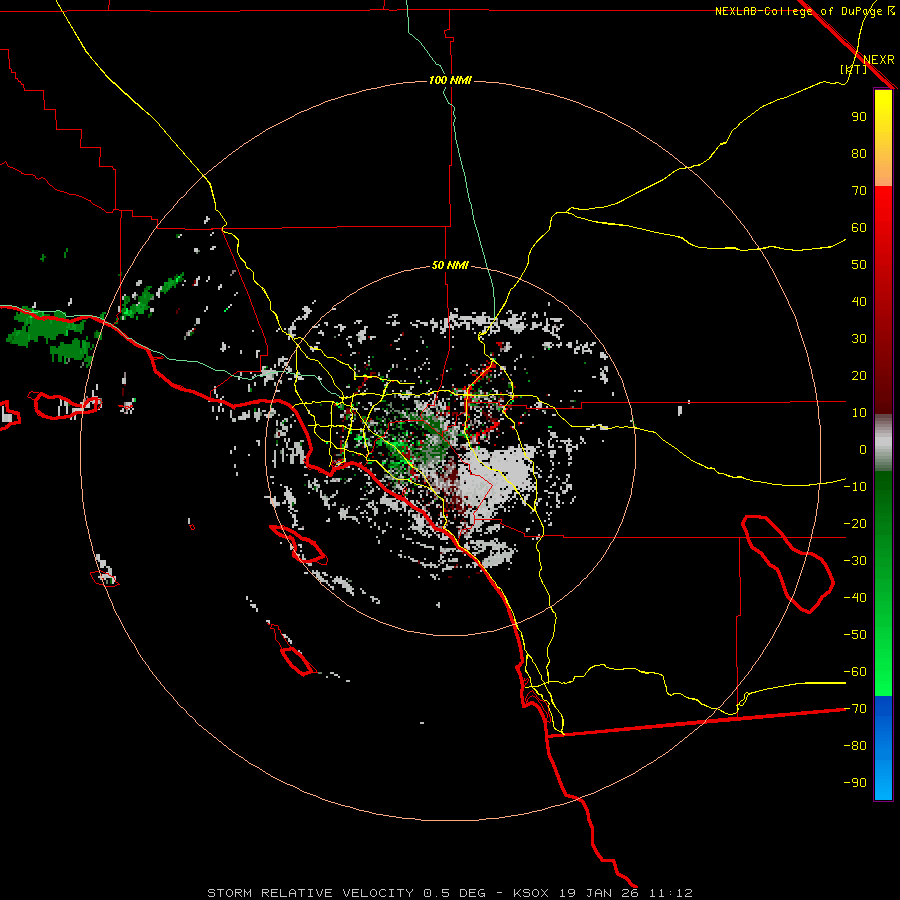Viewport: 900px width, 900px height.
Task: Click the 0 value on color scale
Action: coord(863,449)
